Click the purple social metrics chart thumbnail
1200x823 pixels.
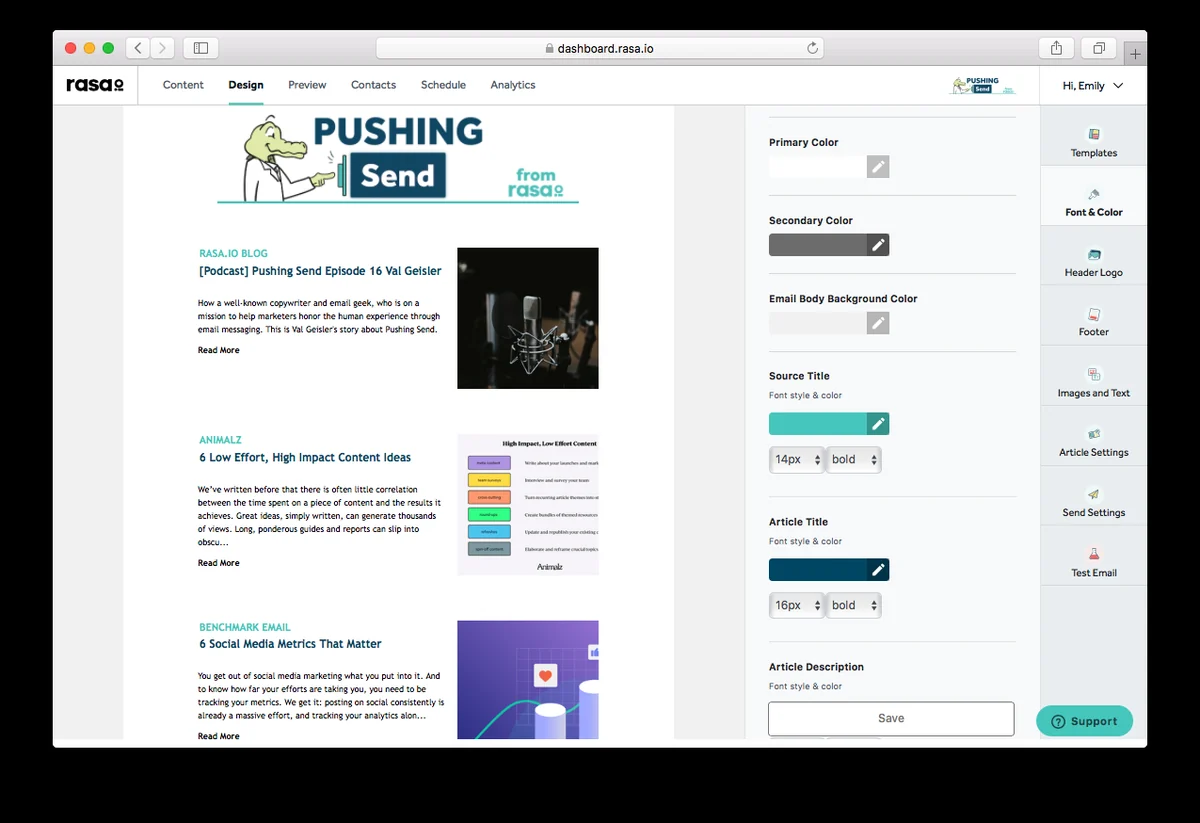528,680
